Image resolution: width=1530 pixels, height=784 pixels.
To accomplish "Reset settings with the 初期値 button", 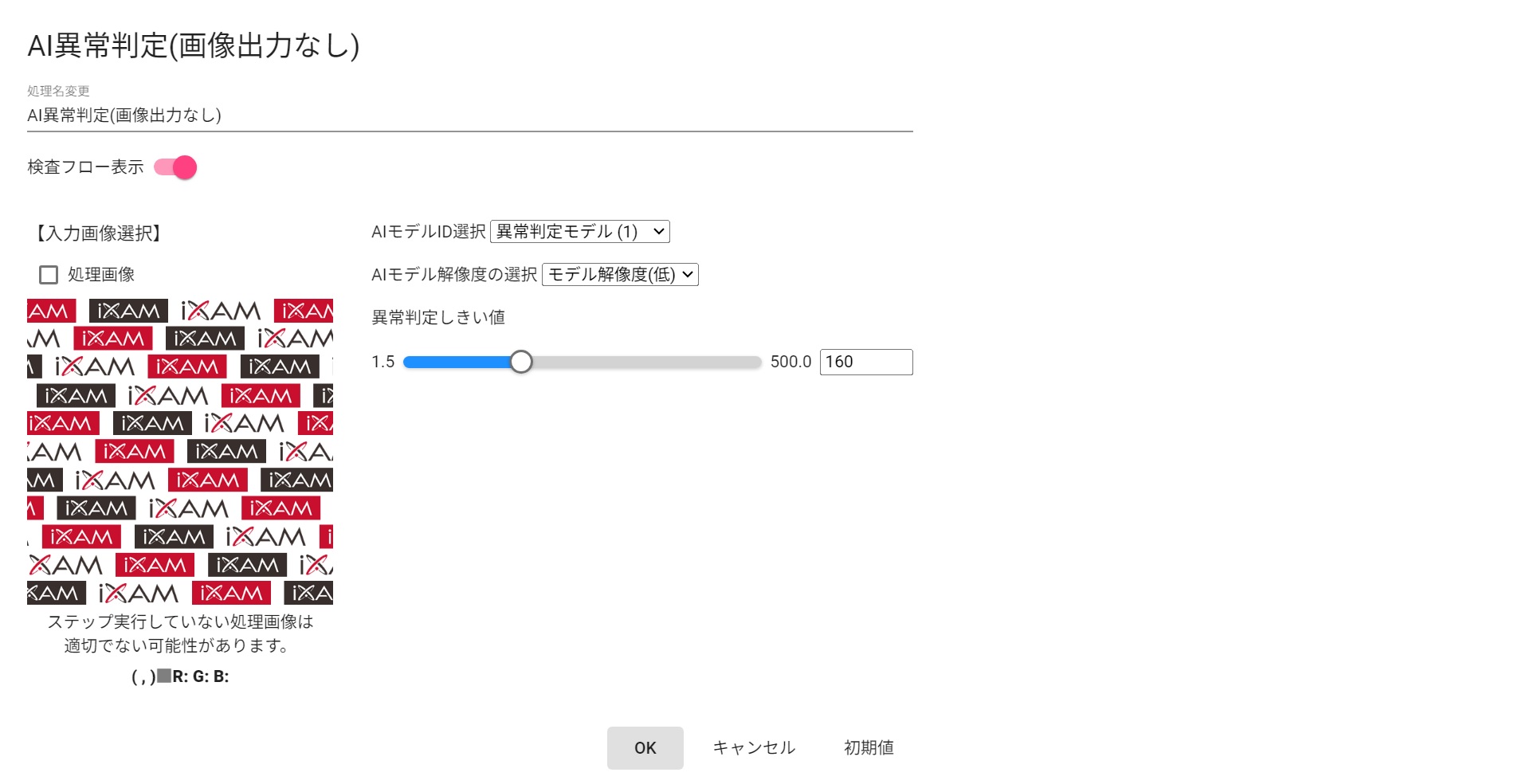I will click(x=869, y=748).
